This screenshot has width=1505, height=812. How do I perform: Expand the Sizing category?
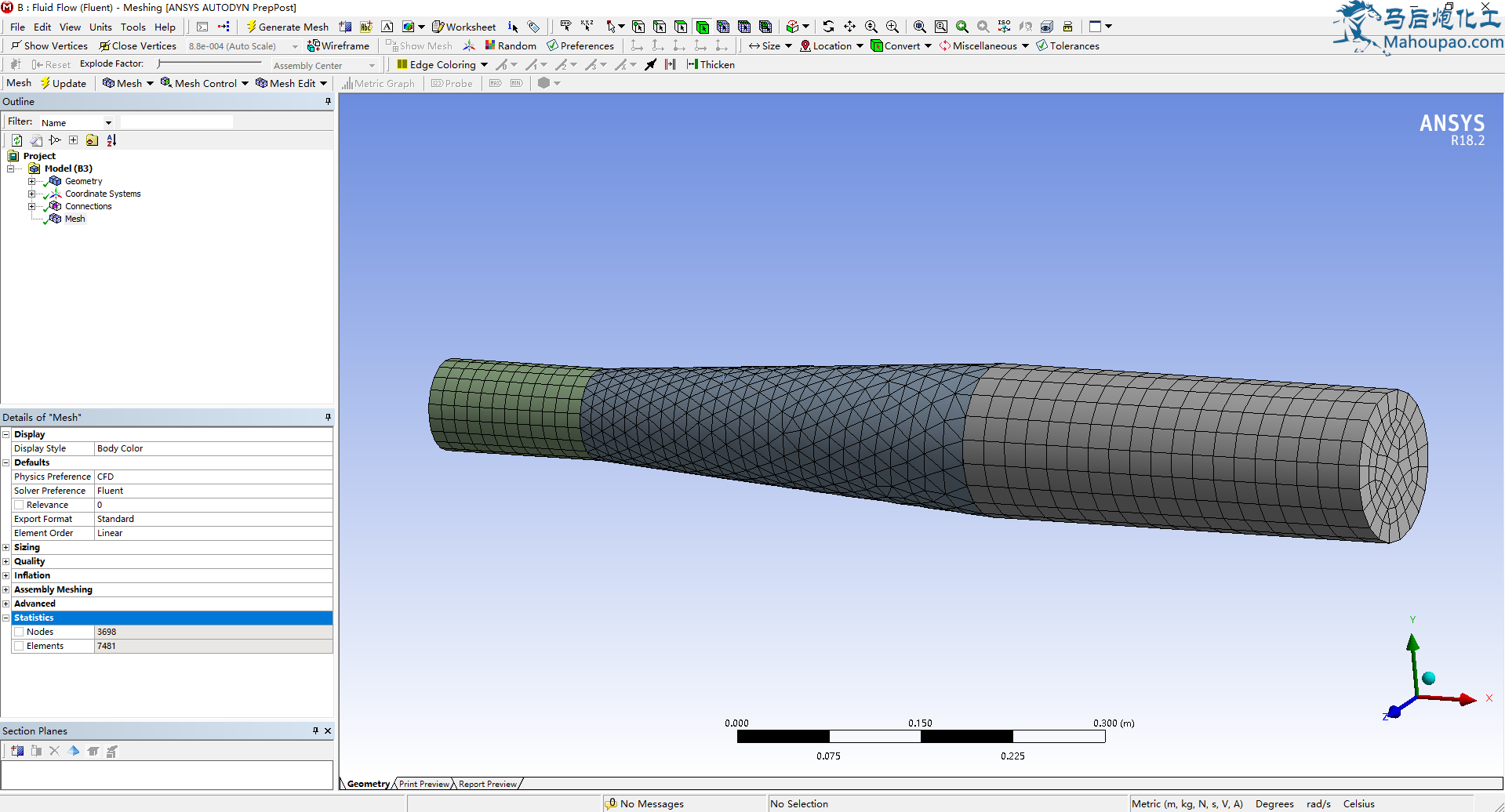[x=6, y=547]
